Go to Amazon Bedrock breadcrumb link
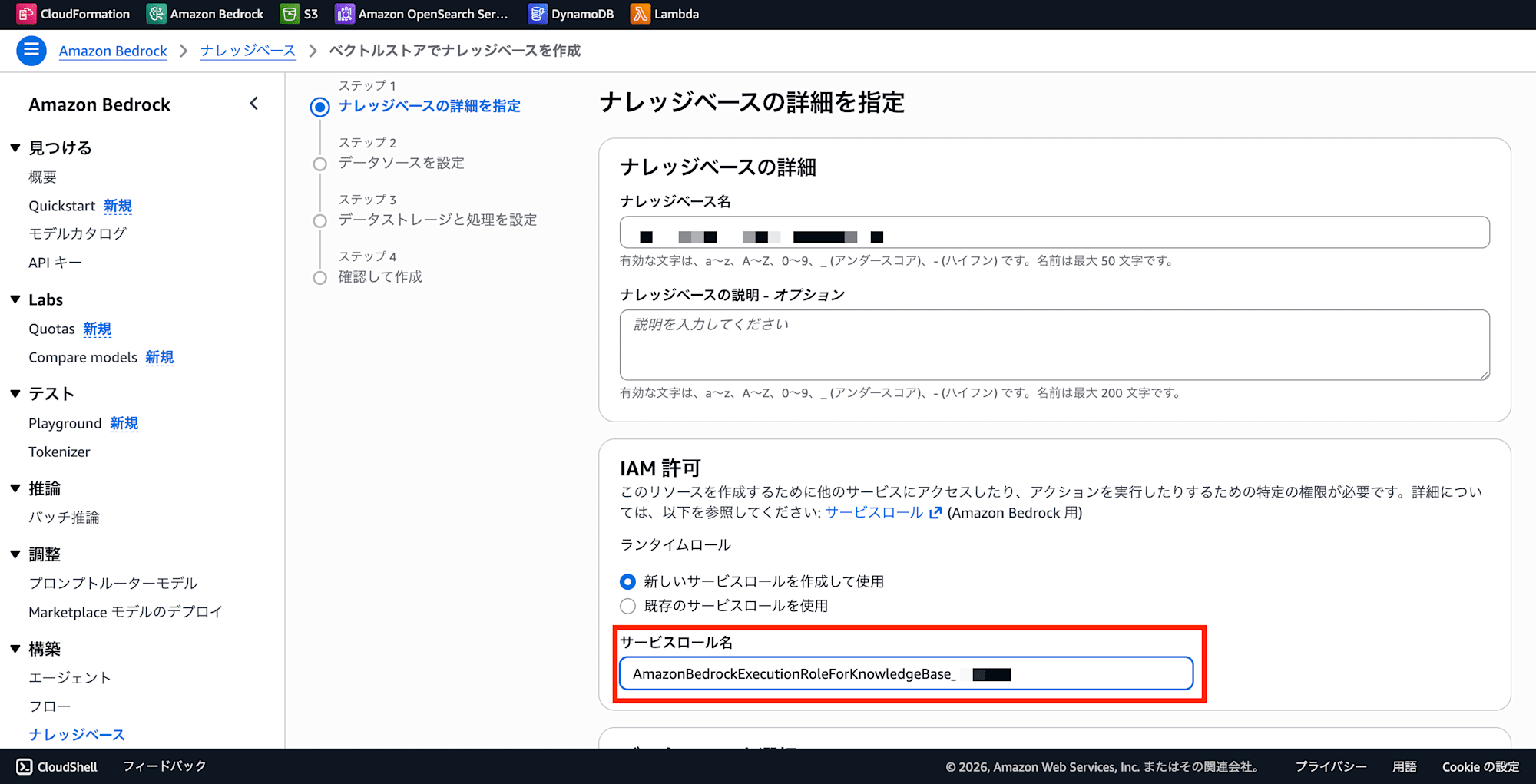Screen dimensions: 1536x784 pyautogui.click(x=113, y=51)
